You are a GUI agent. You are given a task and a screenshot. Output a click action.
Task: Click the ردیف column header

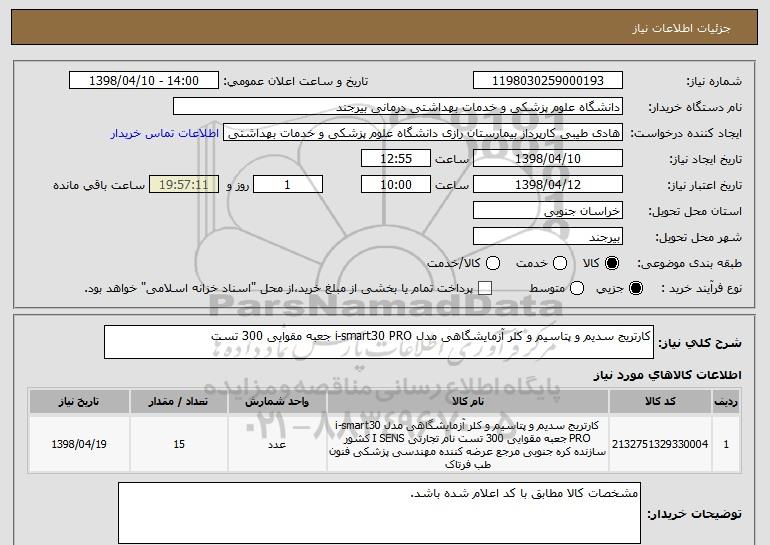coord(726,402)
